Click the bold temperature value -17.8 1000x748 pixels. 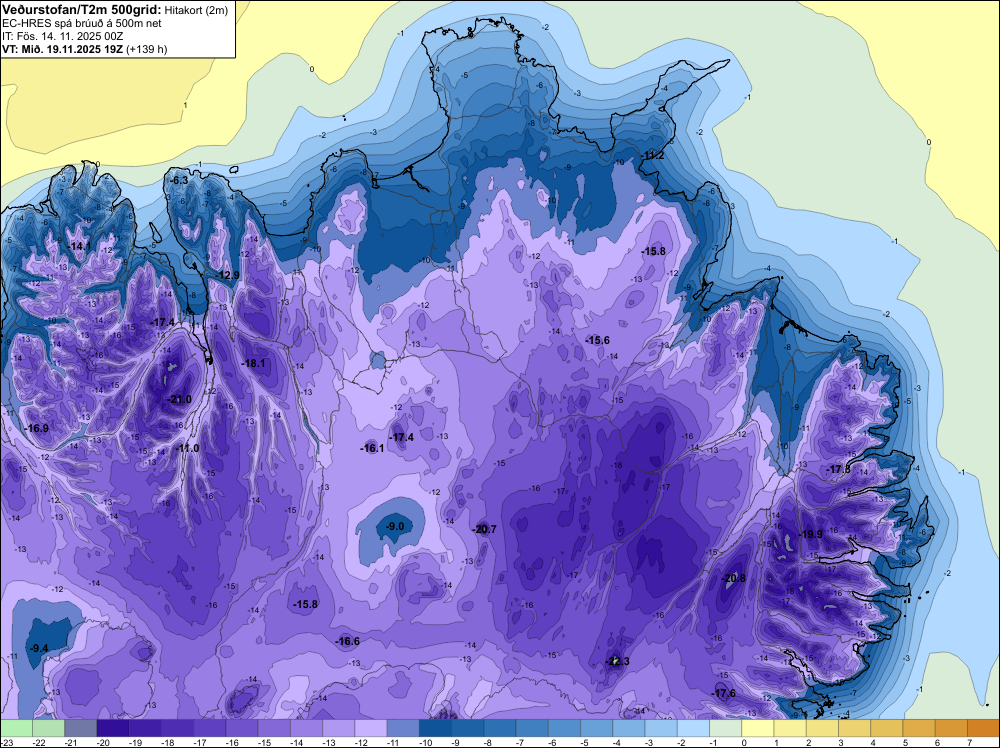[839, 469]
